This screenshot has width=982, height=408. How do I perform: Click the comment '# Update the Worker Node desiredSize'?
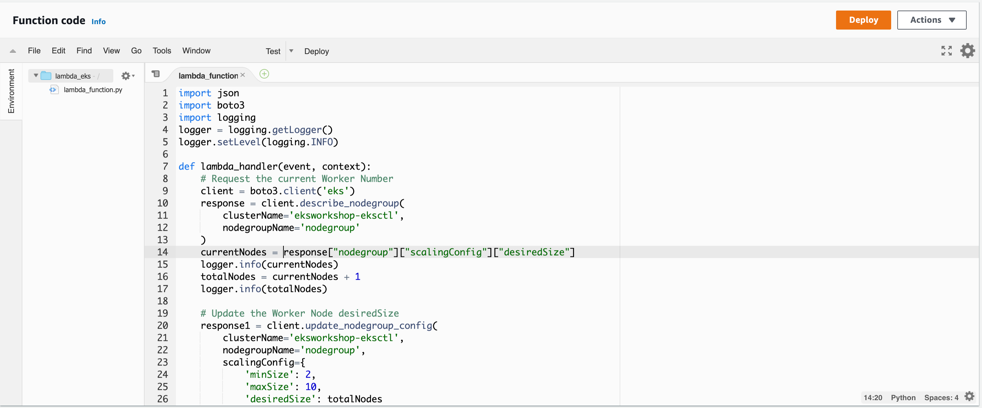point(300,313)
